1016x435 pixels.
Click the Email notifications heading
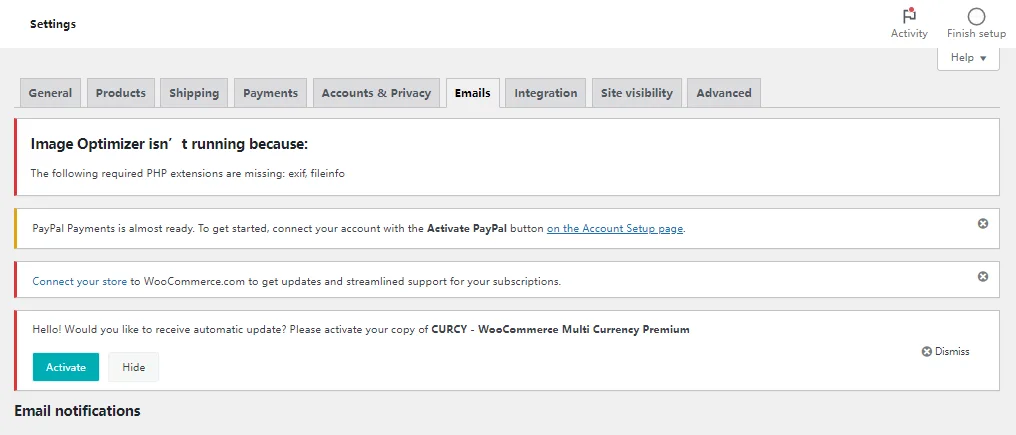coord(77,411)
